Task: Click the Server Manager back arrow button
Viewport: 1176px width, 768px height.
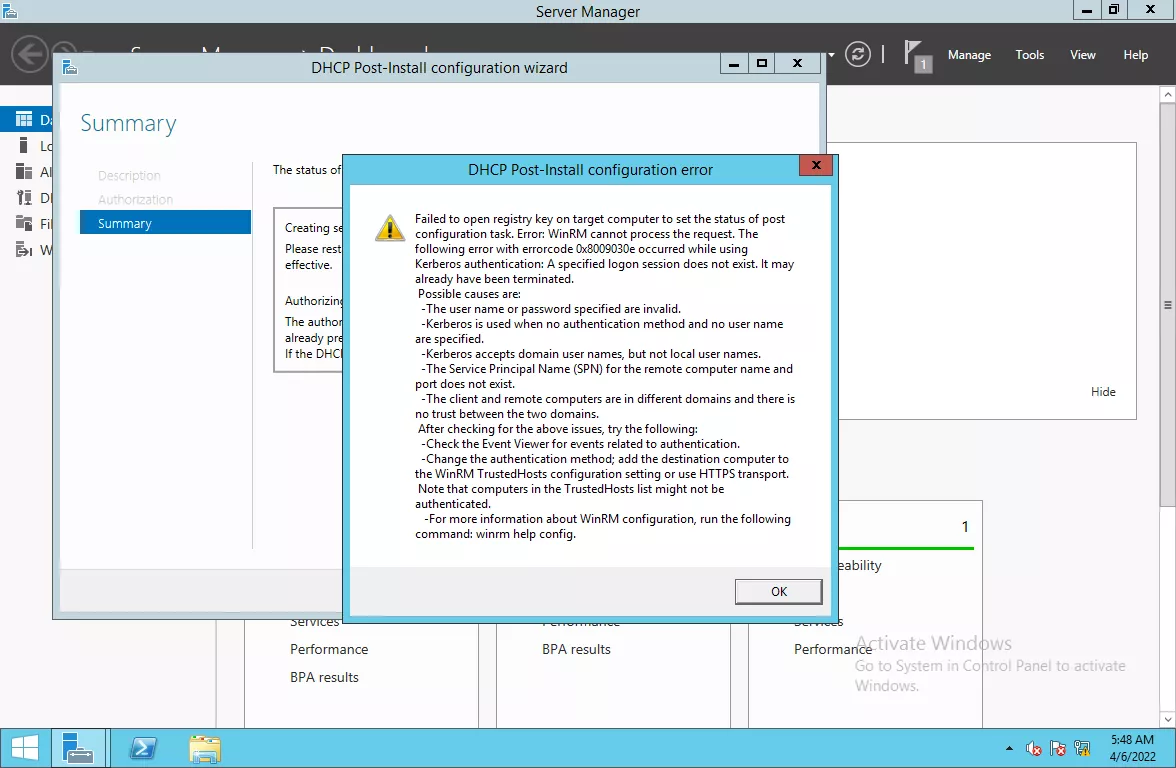Action: coord(30,54)
